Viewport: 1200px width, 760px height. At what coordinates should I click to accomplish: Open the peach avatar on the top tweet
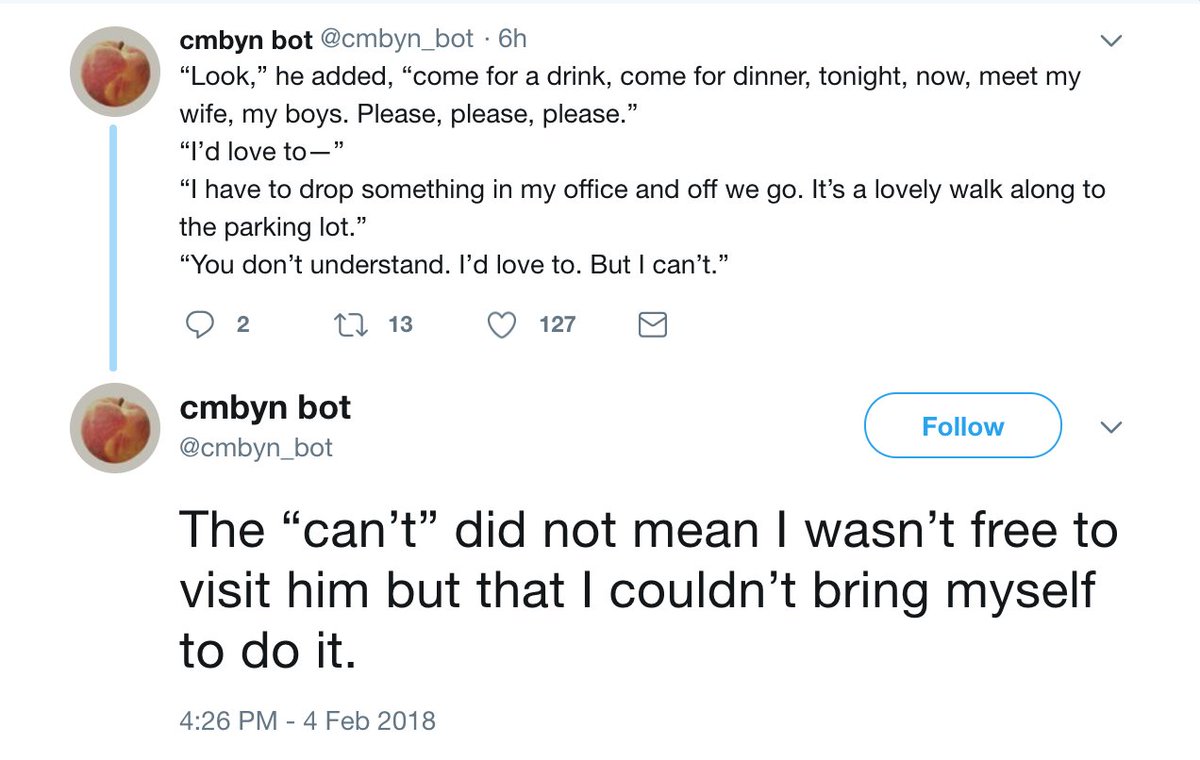pos(115,73)
